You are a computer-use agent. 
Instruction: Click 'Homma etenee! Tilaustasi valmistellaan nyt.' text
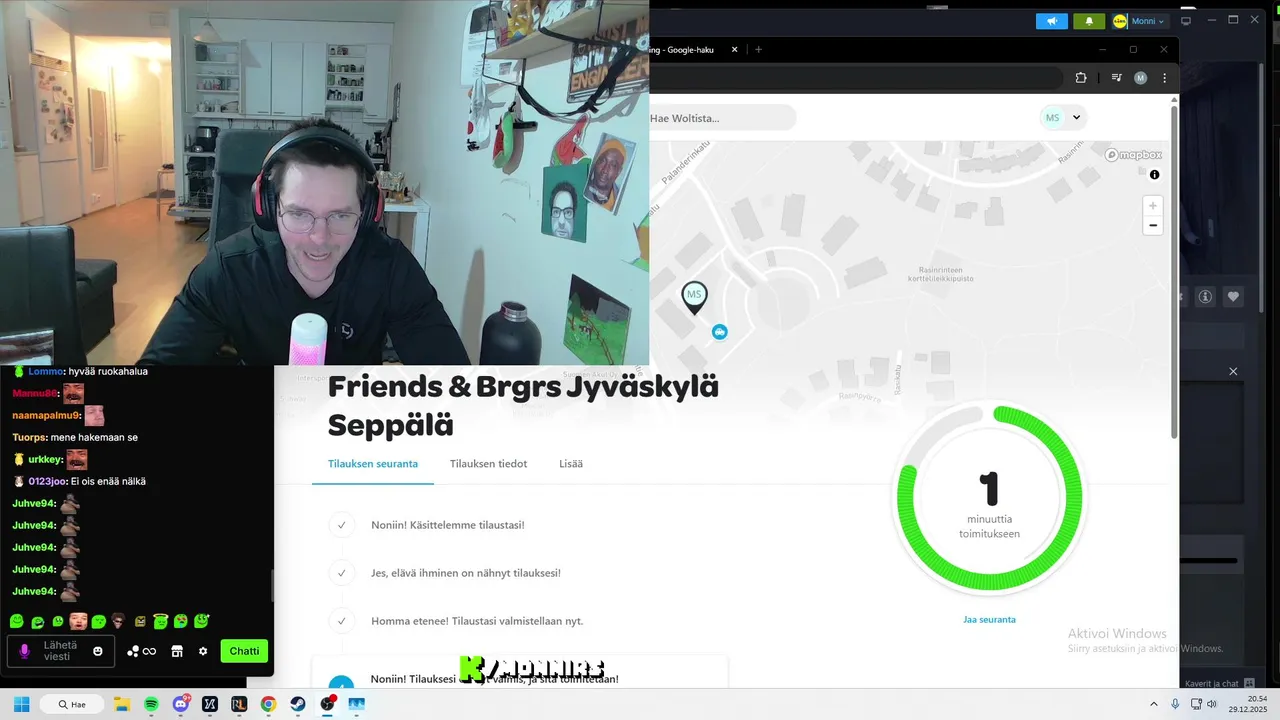click(477, 621)
